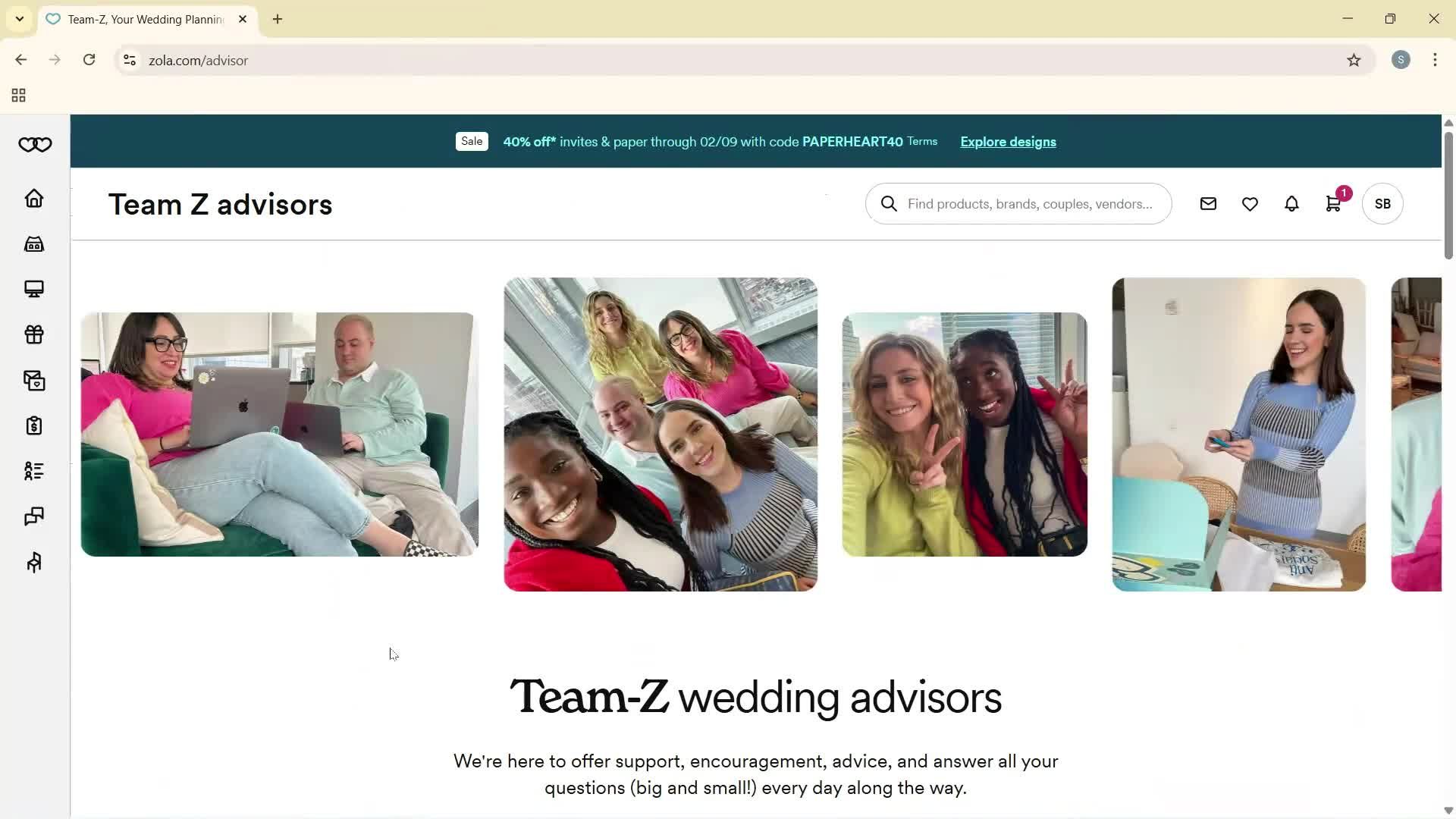Click the Explore designs link
This screenshot has width=1456, height=819.
point(1008,142)
